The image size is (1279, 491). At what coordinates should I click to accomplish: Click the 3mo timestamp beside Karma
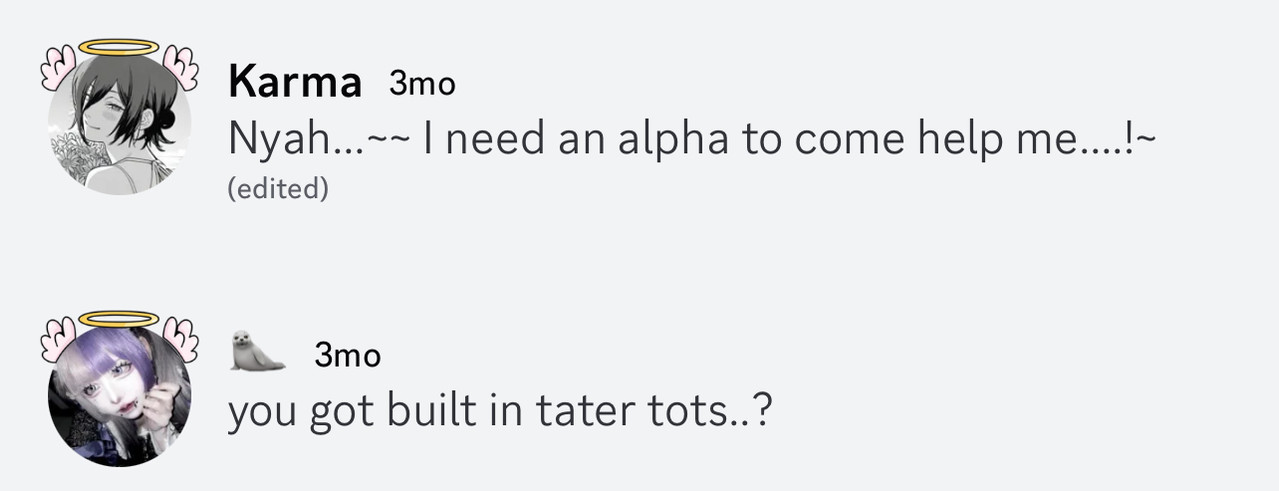point(422,85)
